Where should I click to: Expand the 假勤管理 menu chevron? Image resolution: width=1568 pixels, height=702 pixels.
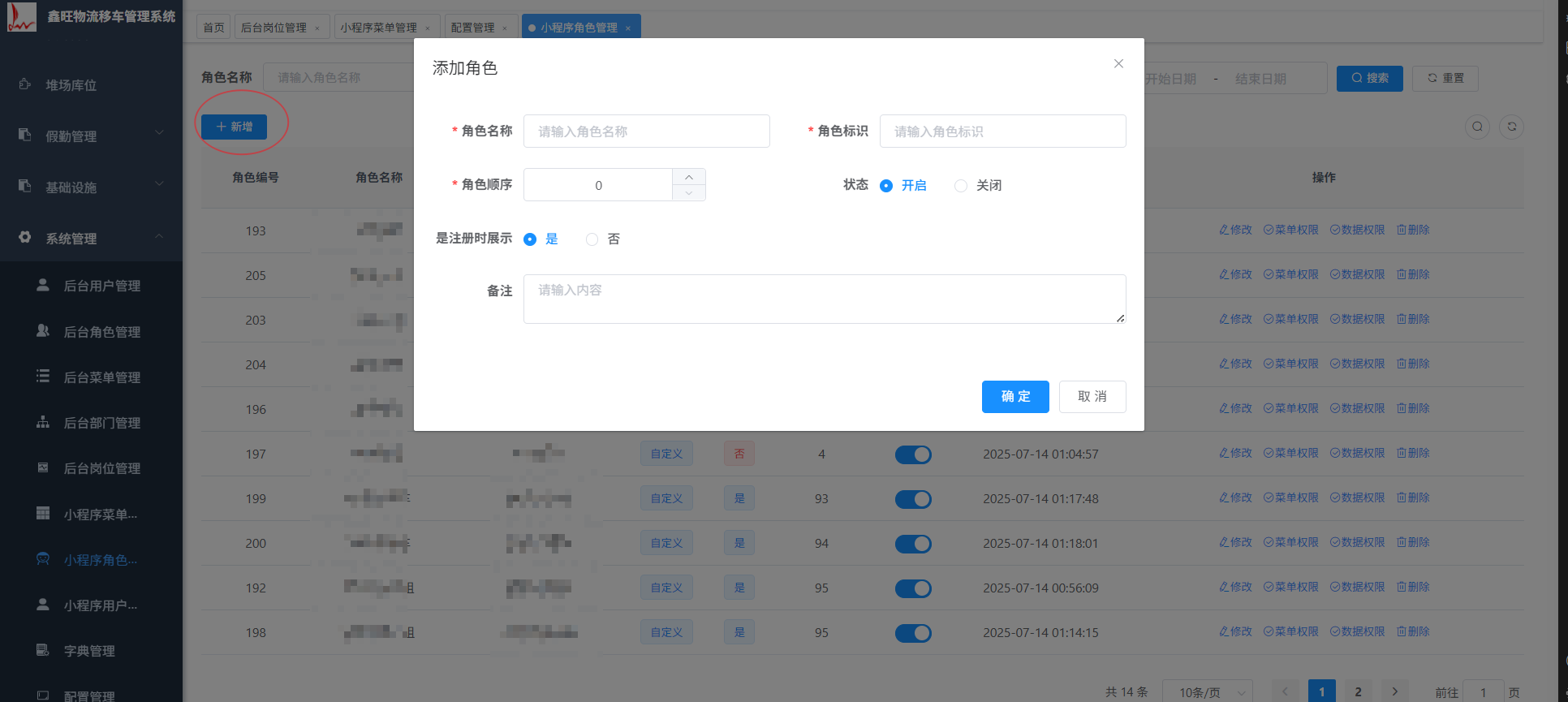tap(159, 133)
